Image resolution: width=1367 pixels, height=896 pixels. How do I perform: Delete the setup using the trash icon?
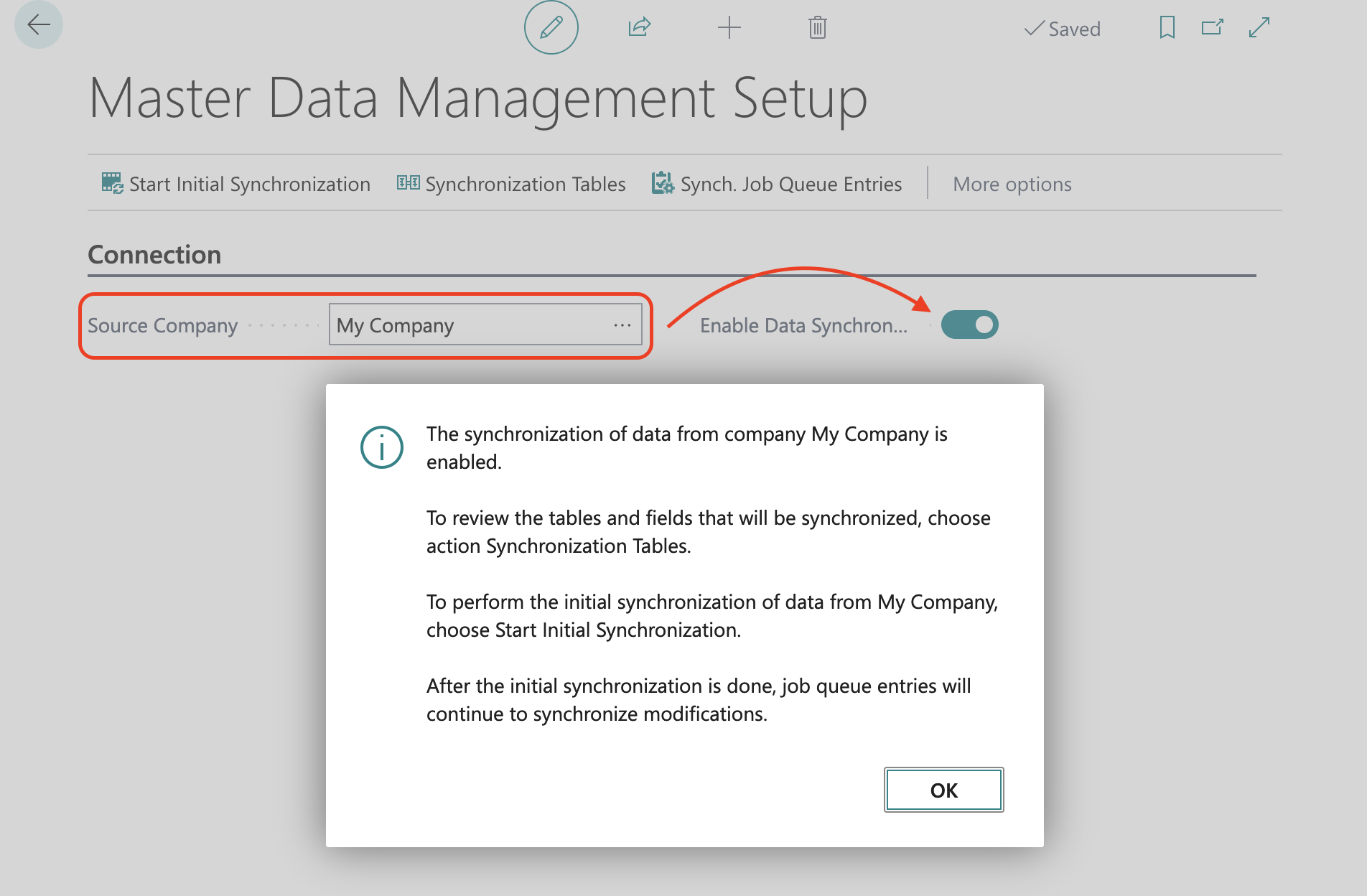[816, 27]
